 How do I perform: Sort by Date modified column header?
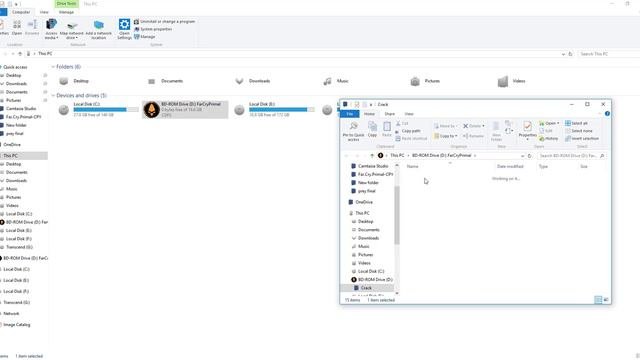pos(510,167)
